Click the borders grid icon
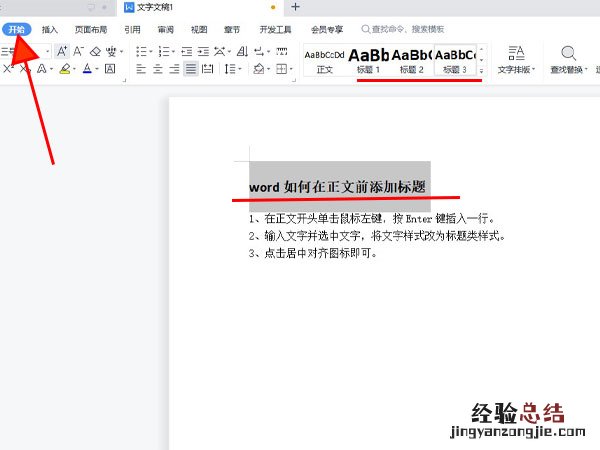Image resolution: width=600 pixels, height=450 pixels. click(281, 69)
